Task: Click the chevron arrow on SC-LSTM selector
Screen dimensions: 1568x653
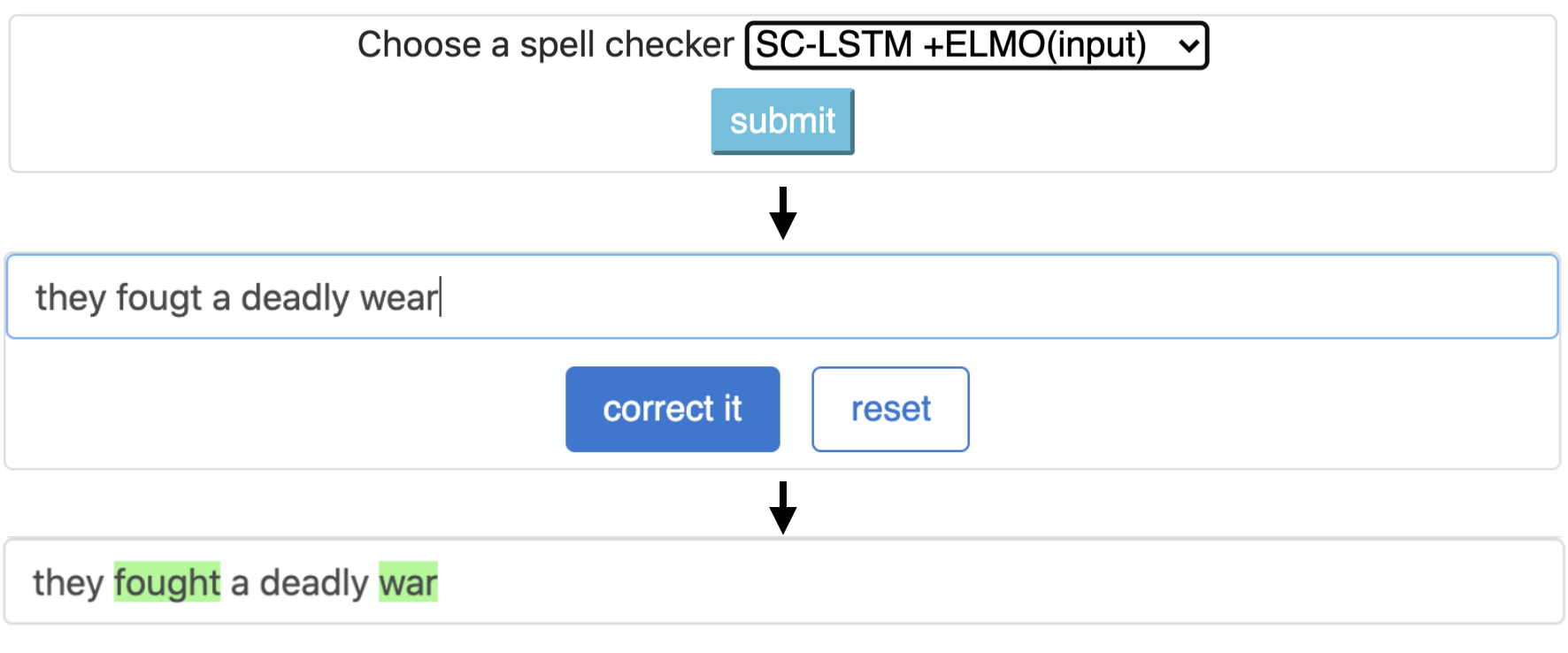Action: tap(1189, 45)
